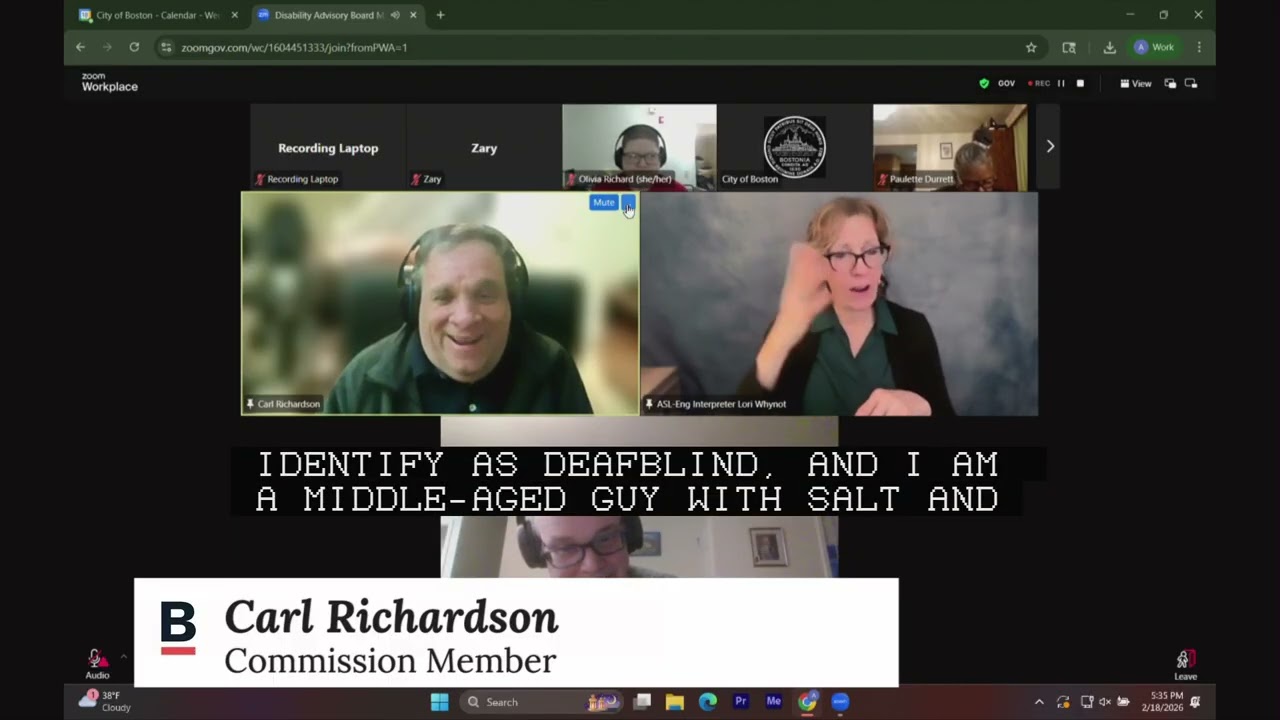1280x720 pixels.
Task: Open Microsoft Edge from the taskbar
Action: tap(708, 702)
